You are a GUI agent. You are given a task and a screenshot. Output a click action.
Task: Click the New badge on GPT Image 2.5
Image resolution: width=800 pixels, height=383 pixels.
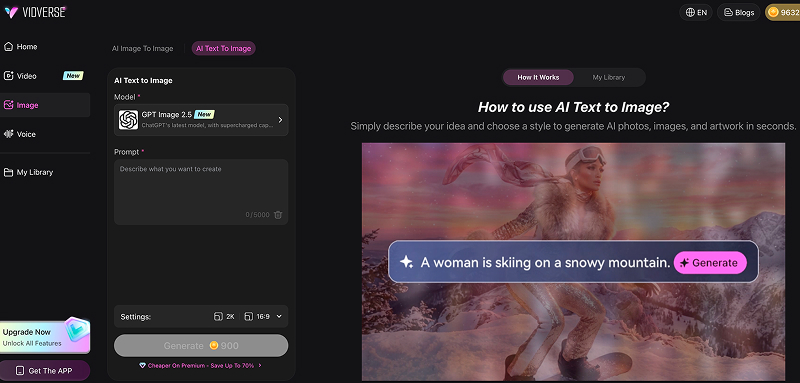204,114
